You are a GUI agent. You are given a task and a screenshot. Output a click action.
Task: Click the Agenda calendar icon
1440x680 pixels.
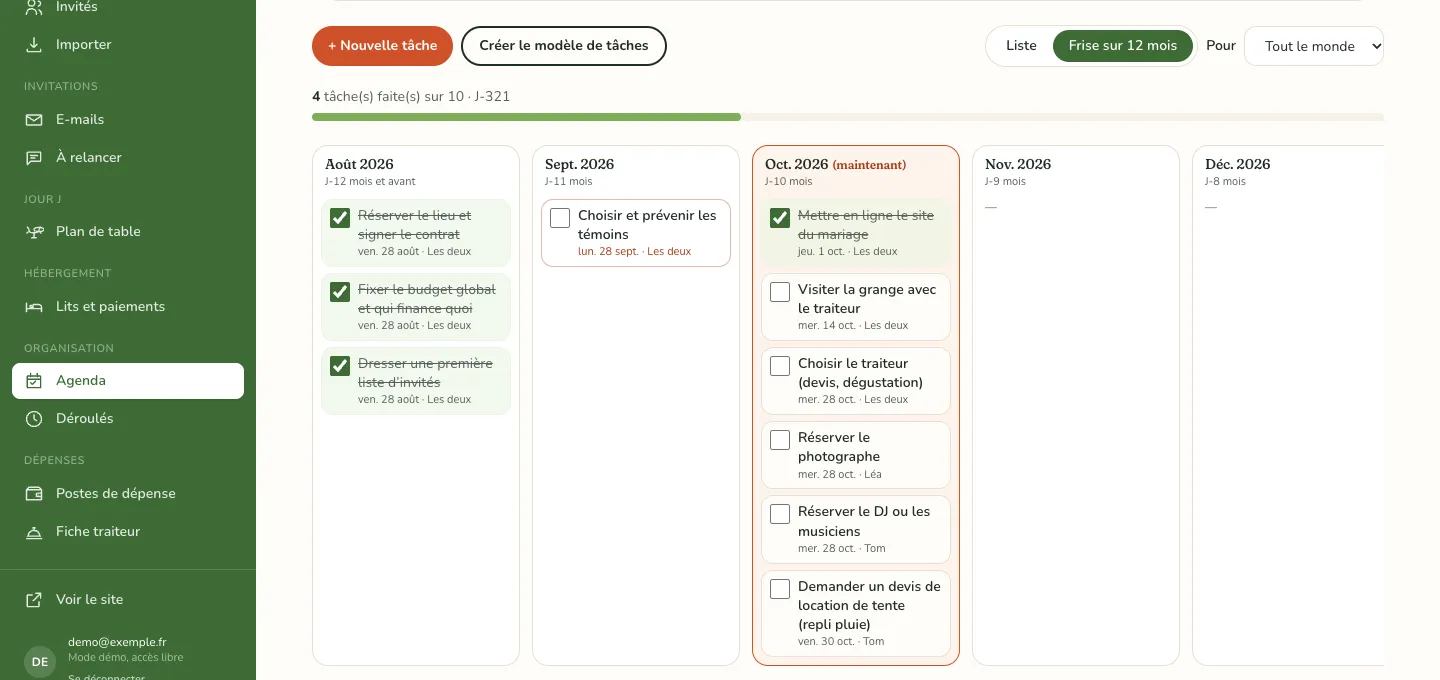pos(34,381)
